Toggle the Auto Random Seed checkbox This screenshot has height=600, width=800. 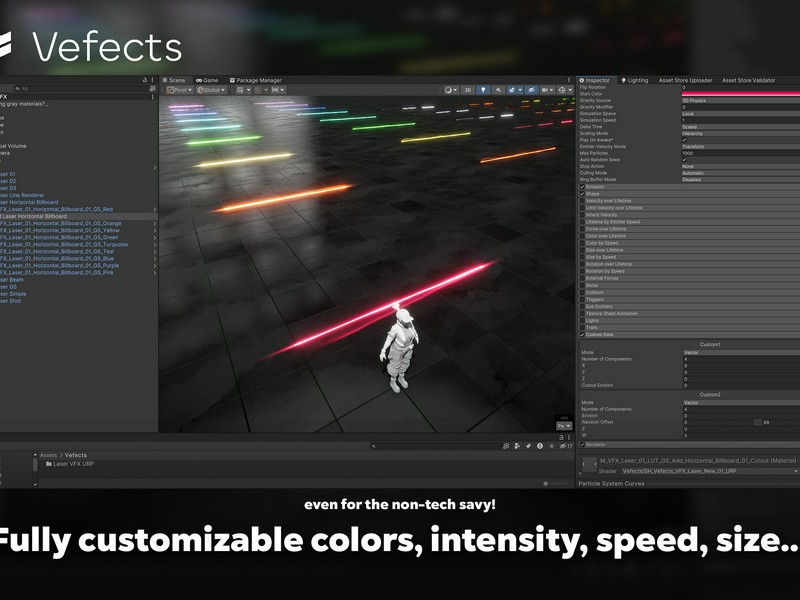tap(685, 160)
